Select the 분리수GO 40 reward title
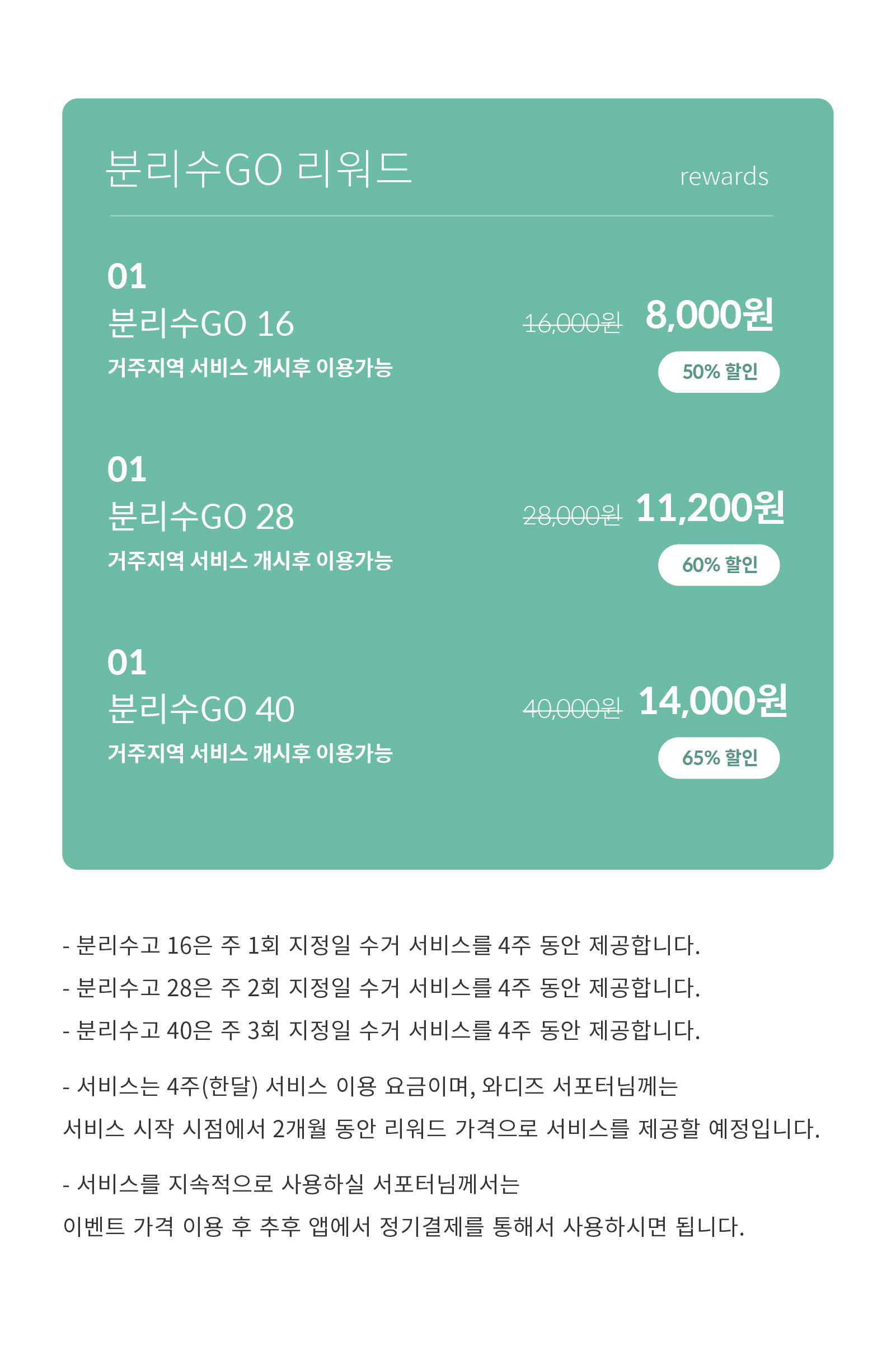The height and width of the screenshot is (1360, 896). (x=200, y=709)
